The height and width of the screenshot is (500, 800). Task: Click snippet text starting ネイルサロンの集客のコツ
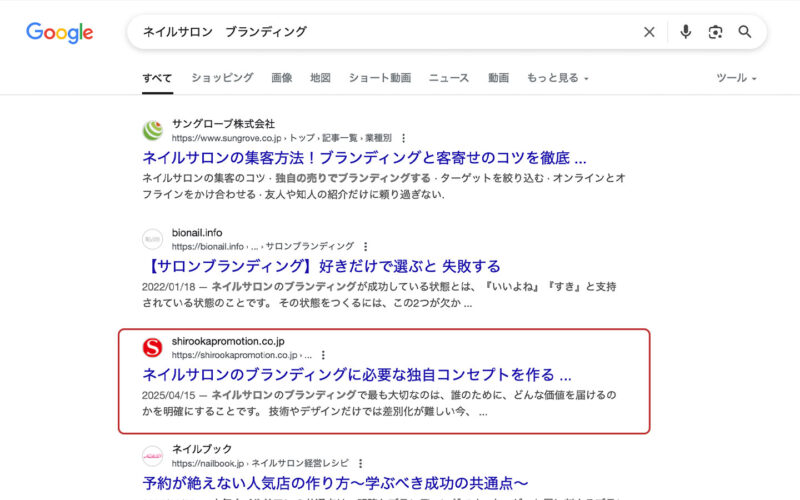coord(384,186)
